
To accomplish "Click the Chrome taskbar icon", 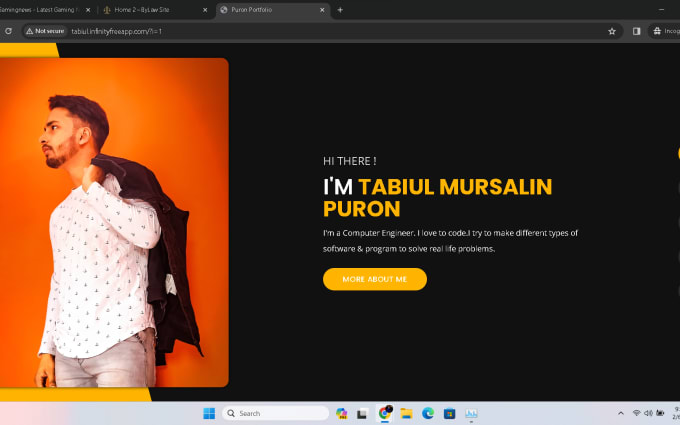I will (x=385, y=413).
